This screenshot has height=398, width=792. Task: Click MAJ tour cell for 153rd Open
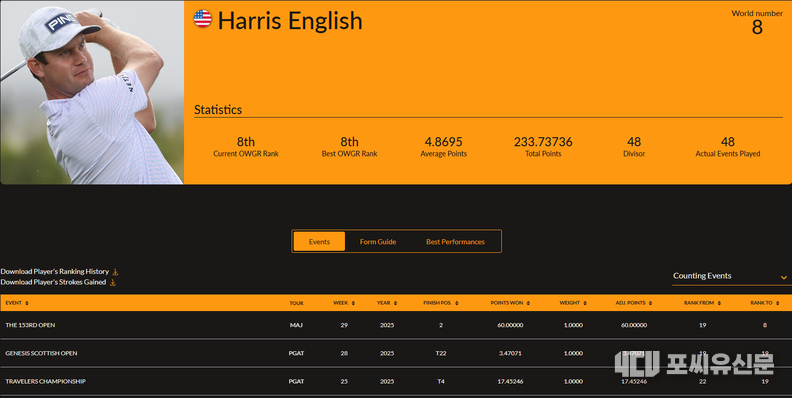[x=296, y=325]
